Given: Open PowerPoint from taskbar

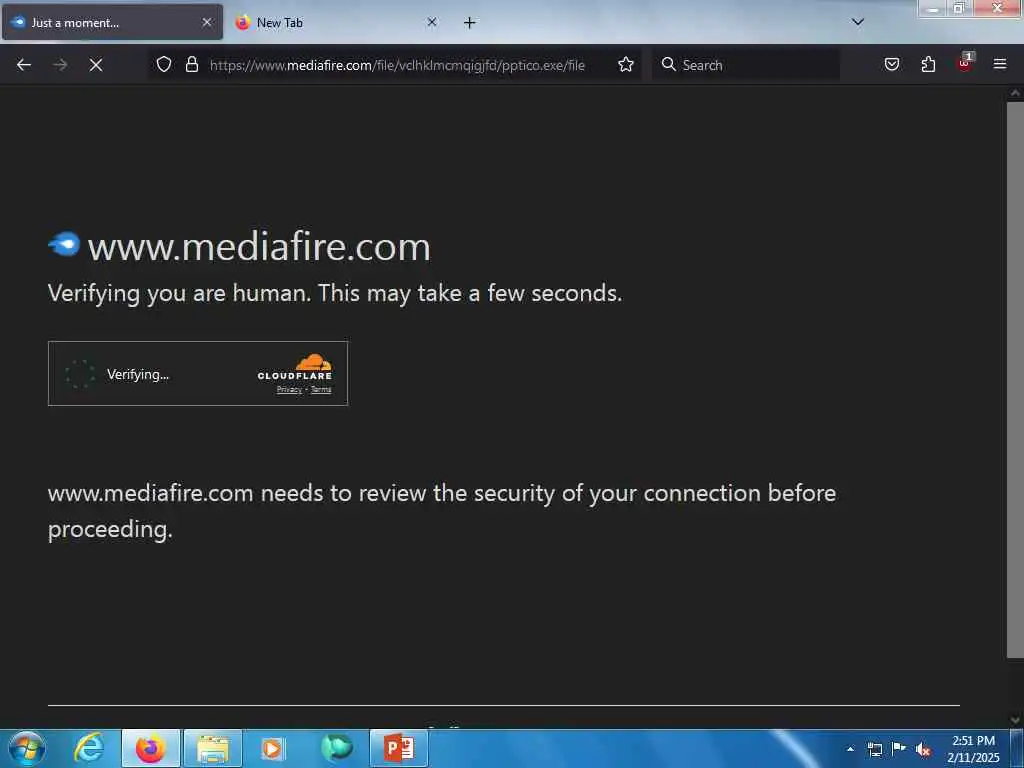Looking at the screenshot, I should pos(399,748).
